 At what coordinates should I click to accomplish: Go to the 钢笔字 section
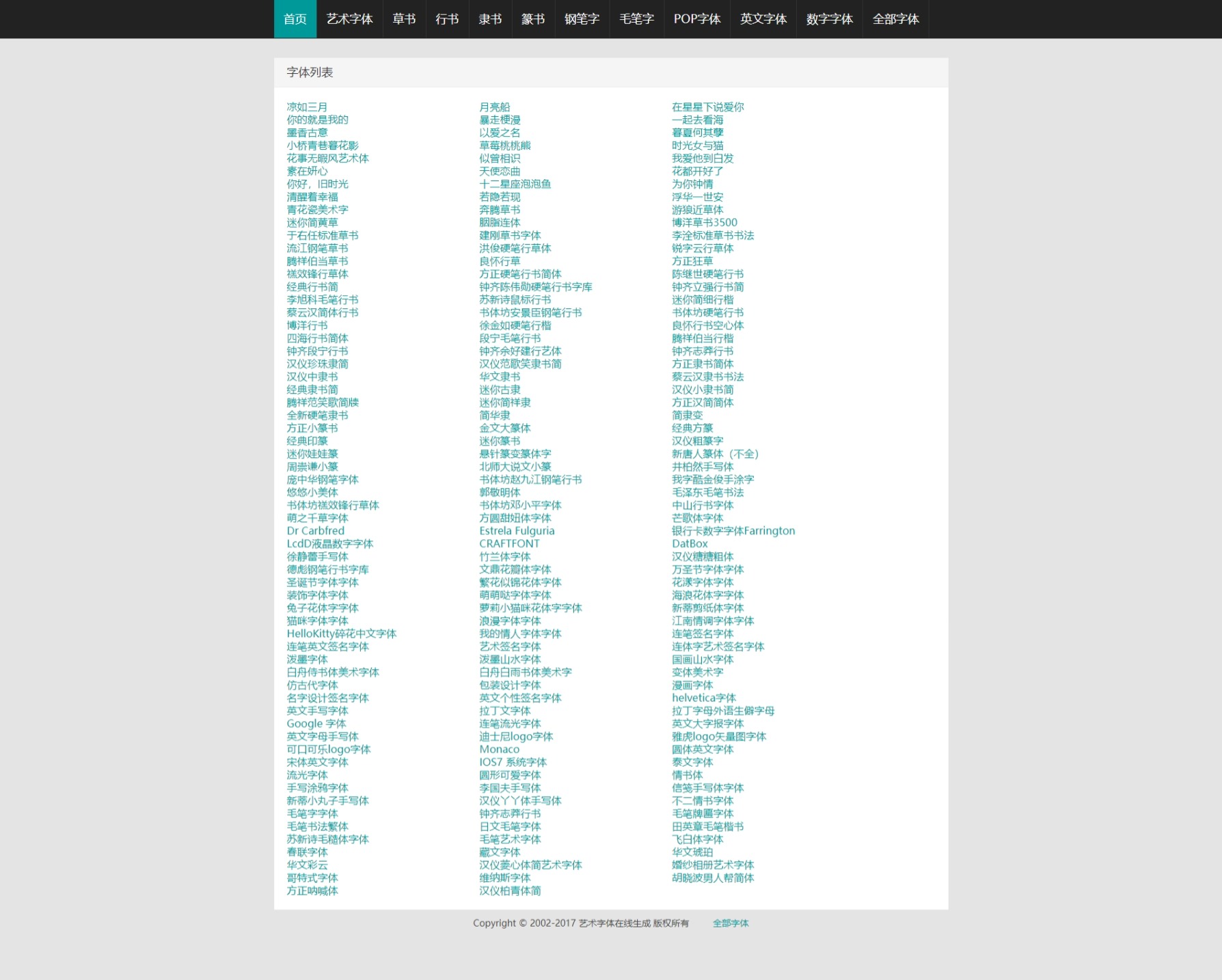[582, 19]
